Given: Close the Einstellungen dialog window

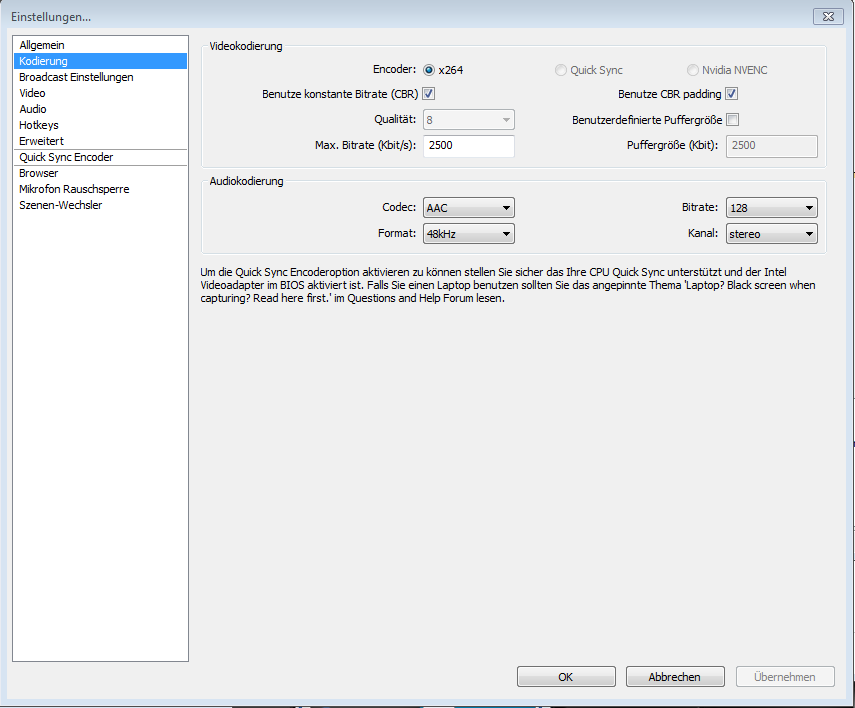Looking at the screenshot, I should [x=828, y=16].
